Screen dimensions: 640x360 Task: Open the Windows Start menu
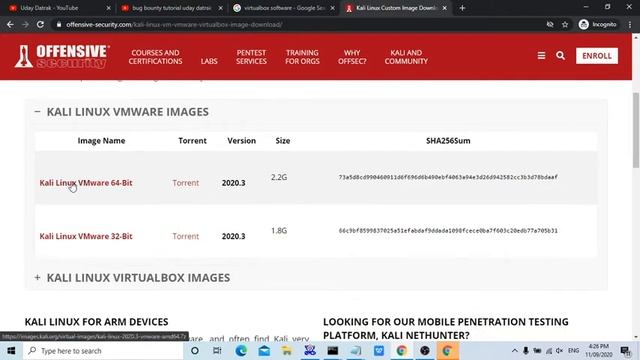(11, 351)
